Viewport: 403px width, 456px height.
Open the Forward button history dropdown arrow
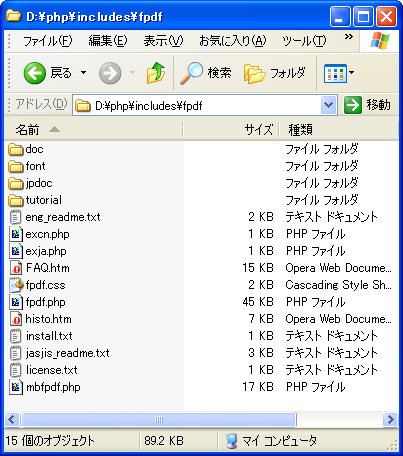click(132, 72)
